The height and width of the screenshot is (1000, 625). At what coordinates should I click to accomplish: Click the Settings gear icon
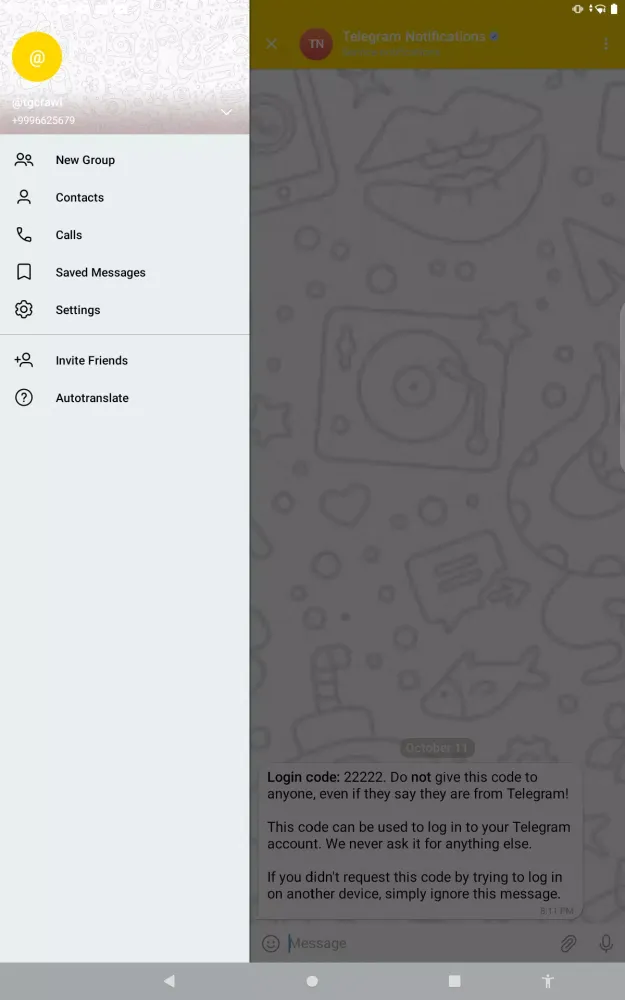tap(24, 310)
